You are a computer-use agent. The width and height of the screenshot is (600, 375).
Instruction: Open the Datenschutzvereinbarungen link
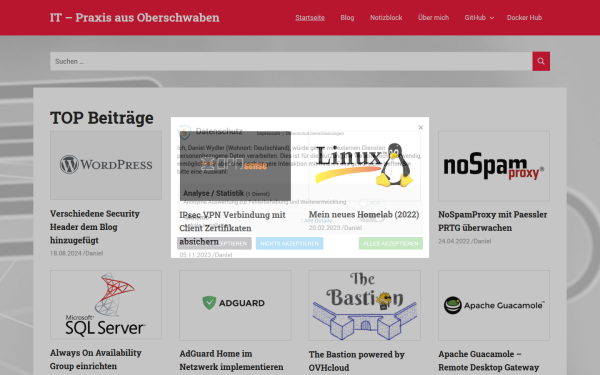[315, 134]
